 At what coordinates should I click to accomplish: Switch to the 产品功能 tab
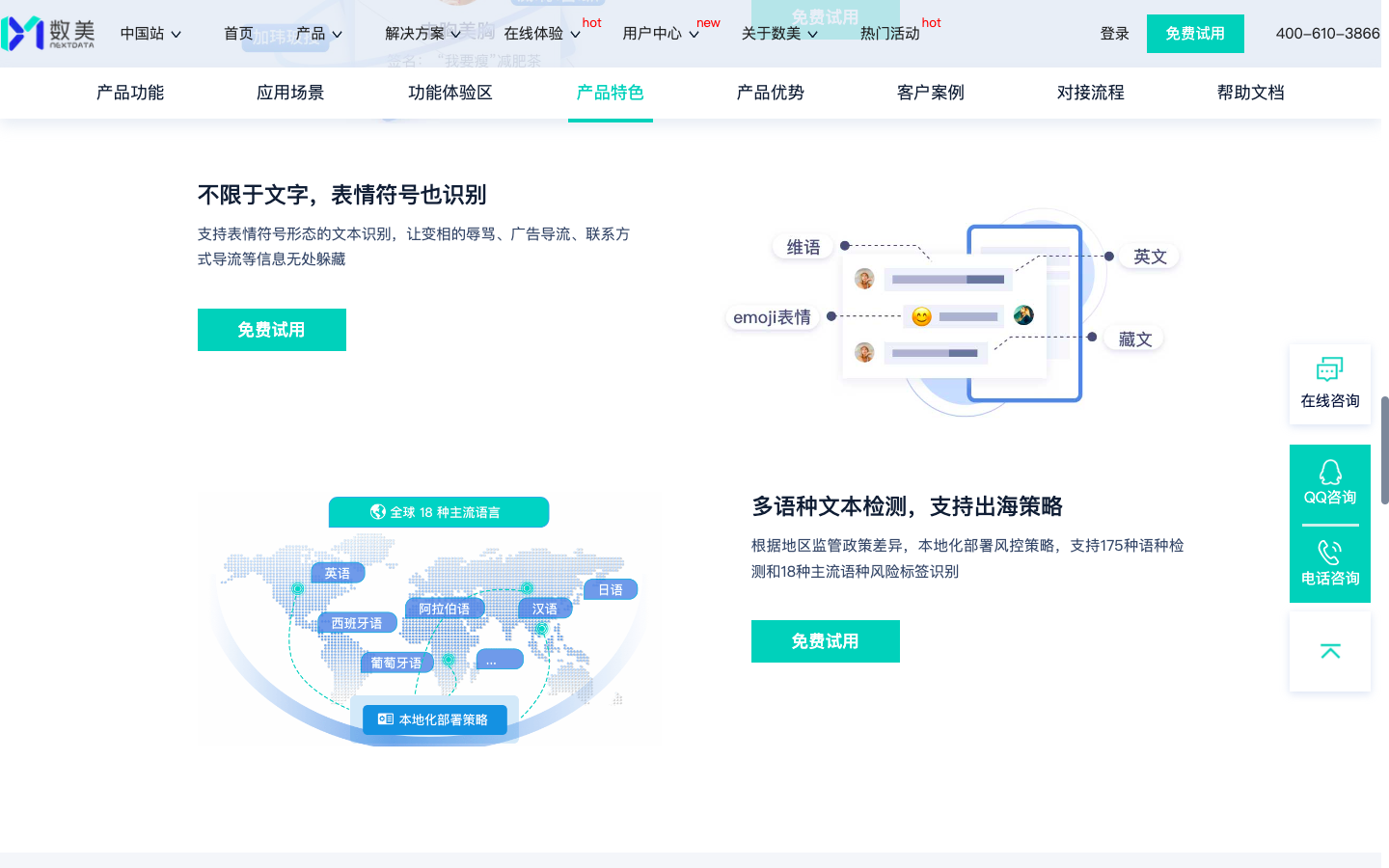click(x=130, y=93)
